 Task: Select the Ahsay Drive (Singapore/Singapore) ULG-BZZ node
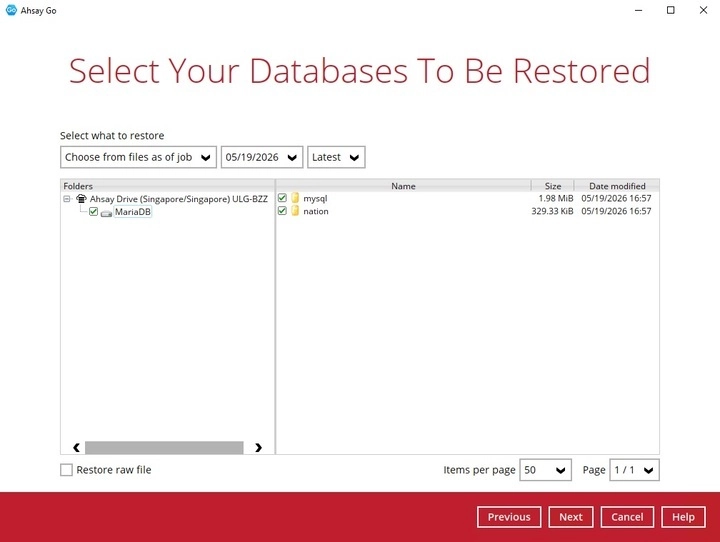tap(179, 199)
